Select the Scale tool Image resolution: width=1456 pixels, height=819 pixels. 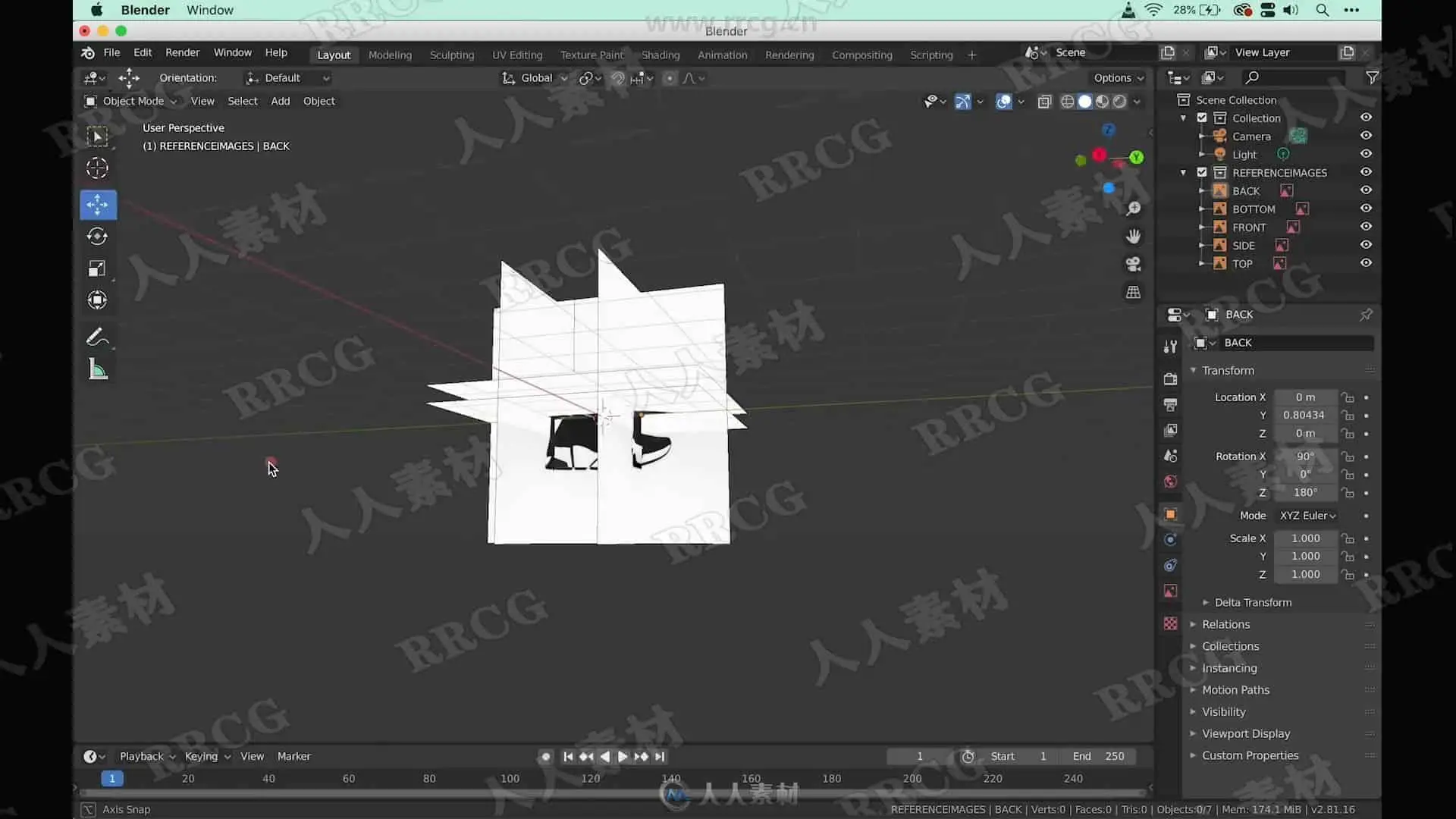[97, 268]
